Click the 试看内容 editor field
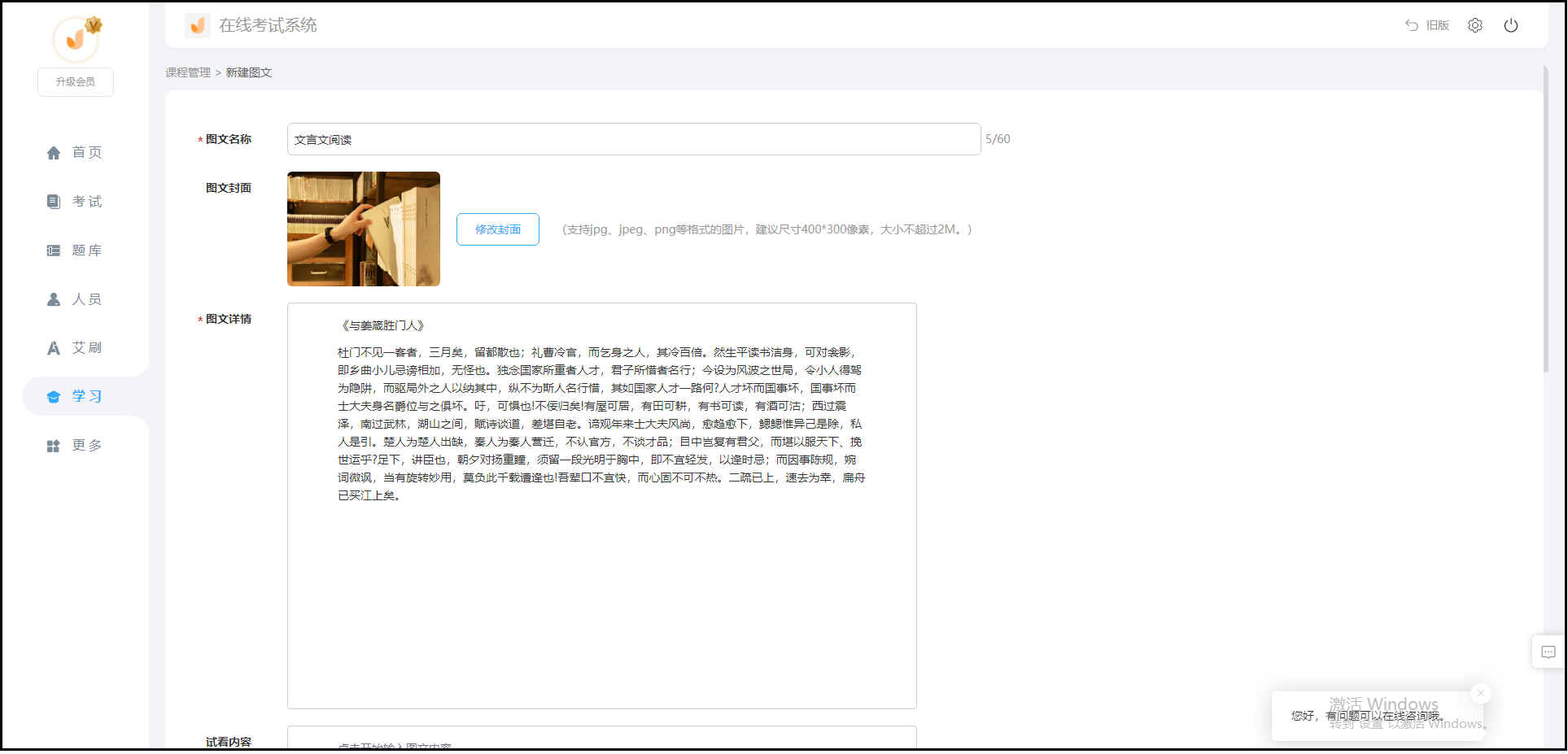The width and height of the screenshot is (1568, 754). pos(602,738)
